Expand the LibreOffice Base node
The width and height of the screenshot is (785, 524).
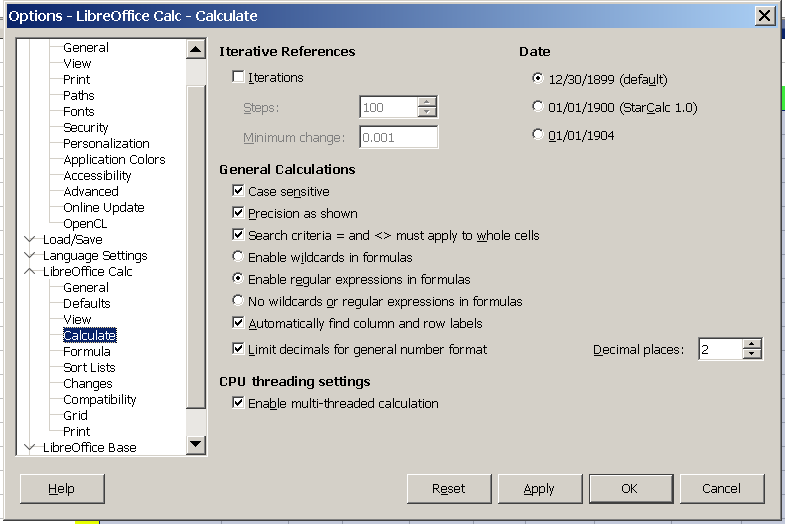point(30,447)
